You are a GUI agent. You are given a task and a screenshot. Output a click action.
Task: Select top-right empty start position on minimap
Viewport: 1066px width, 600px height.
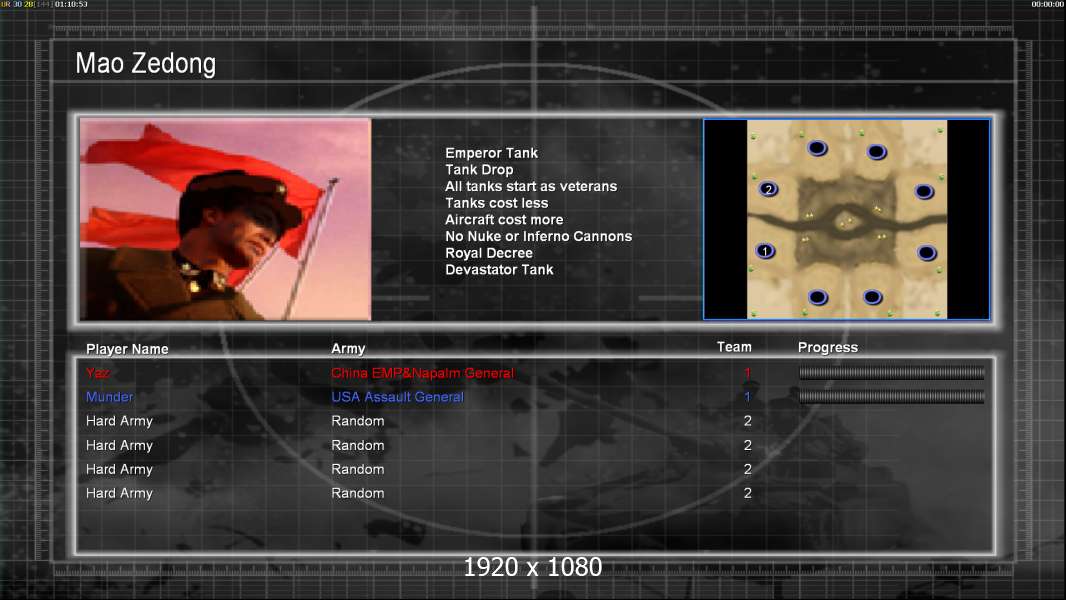876,152
